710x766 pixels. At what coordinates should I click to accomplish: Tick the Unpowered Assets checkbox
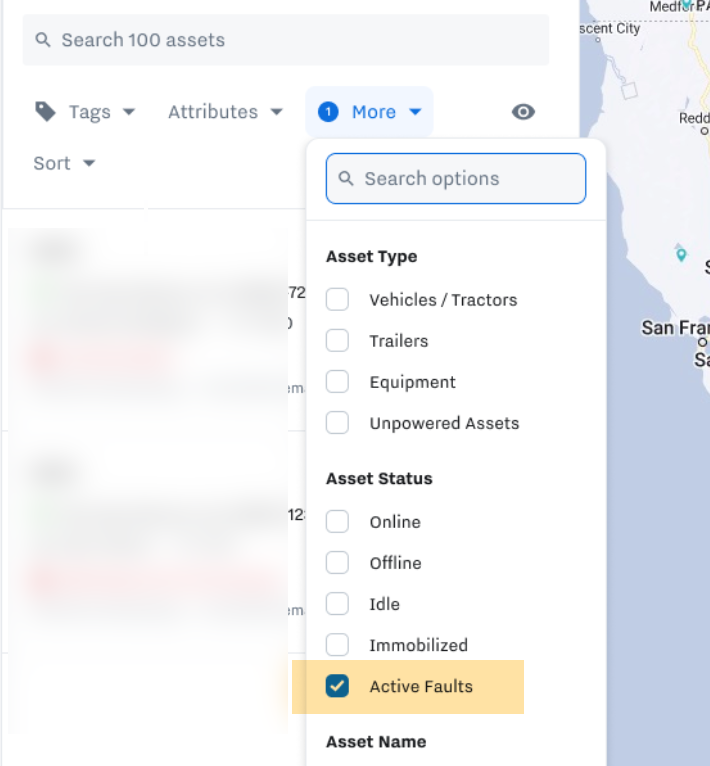(x=338, y=423)
